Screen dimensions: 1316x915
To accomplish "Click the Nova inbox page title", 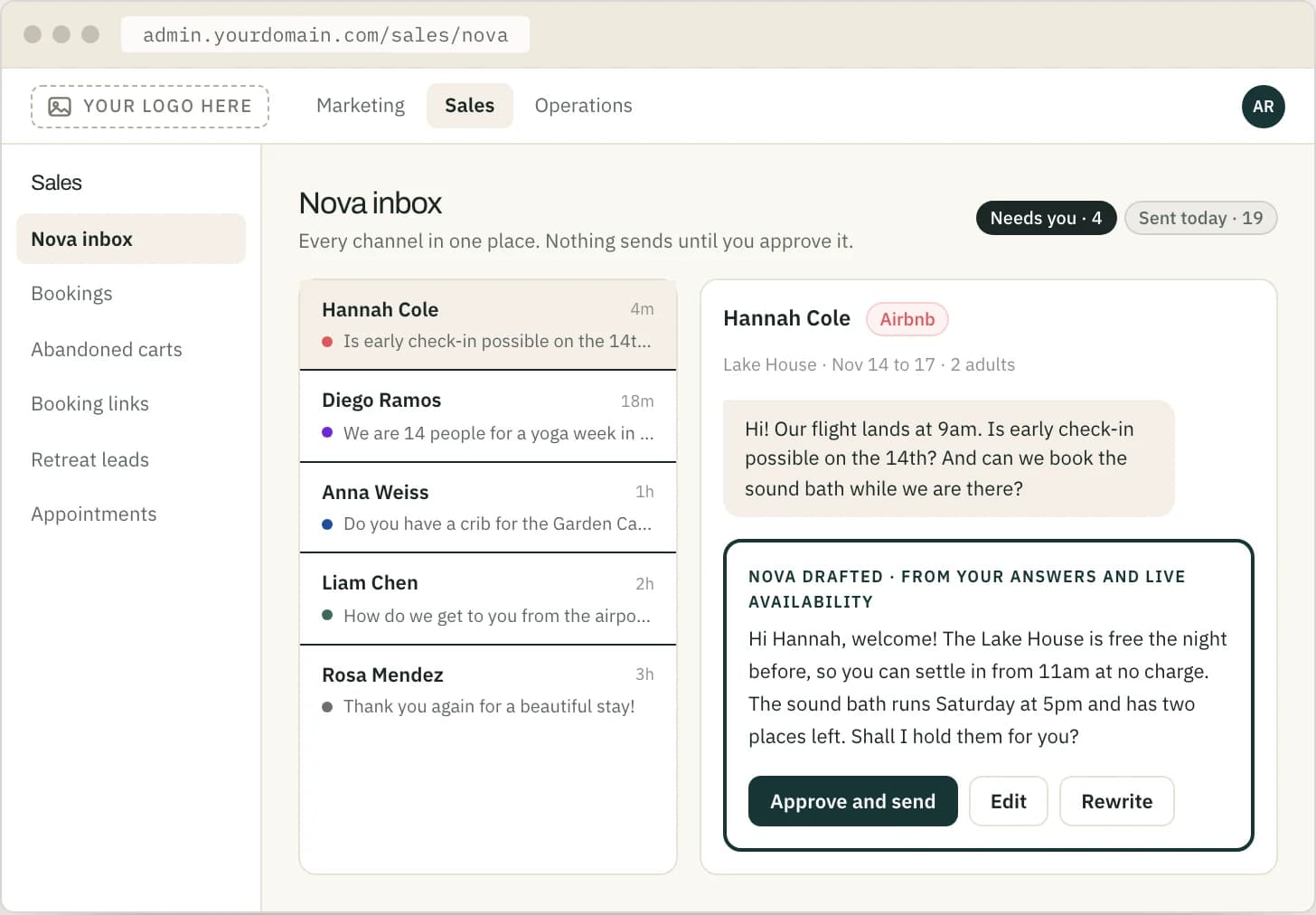I will pyautogui.click(x=371, y=203).
